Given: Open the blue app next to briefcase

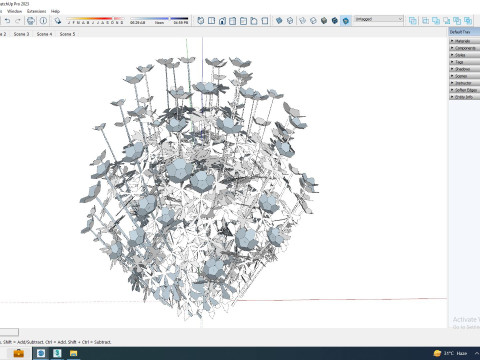Looking at the screenshot, I should point(41,353).
